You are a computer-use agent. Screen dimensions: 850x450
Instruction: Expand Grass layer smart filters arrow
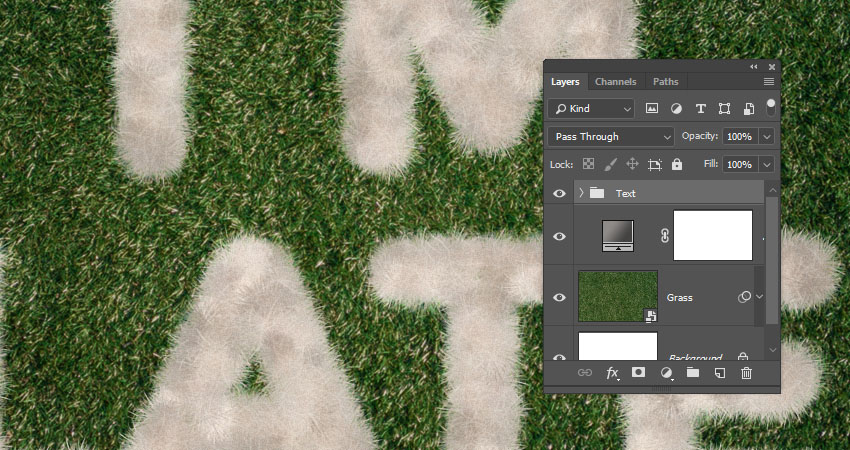[x=759, y=297]
